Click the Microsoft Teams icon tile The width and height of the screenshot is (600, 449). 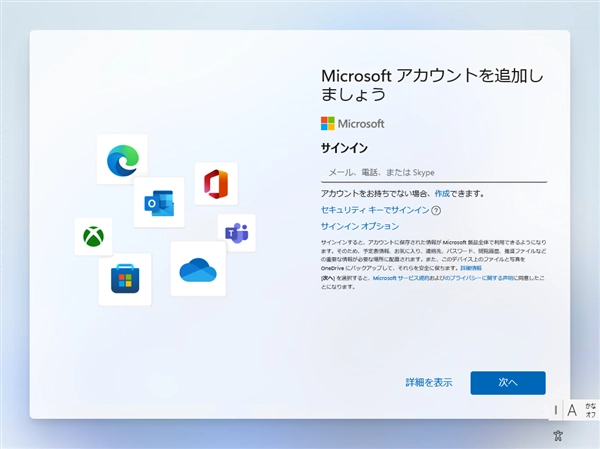click(236, 233)
